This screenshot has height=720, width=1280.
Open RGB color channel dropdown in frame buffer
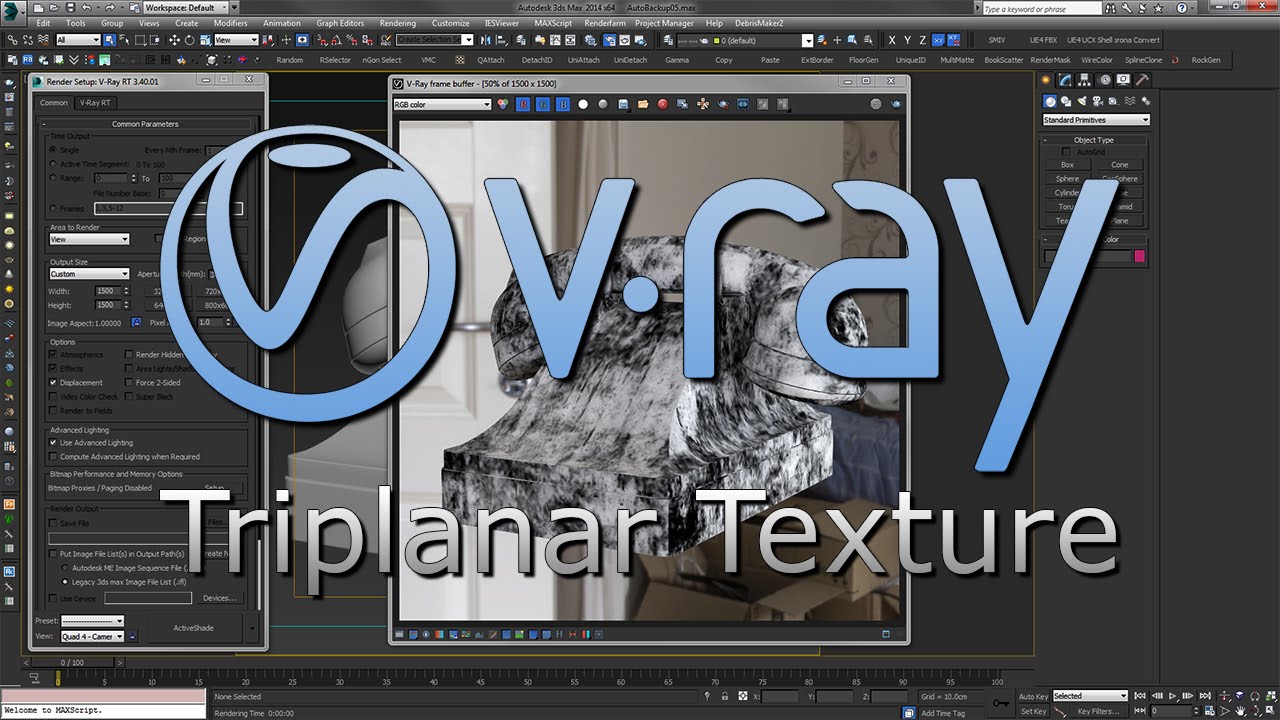pyautogui.click(x=441, y=104)
